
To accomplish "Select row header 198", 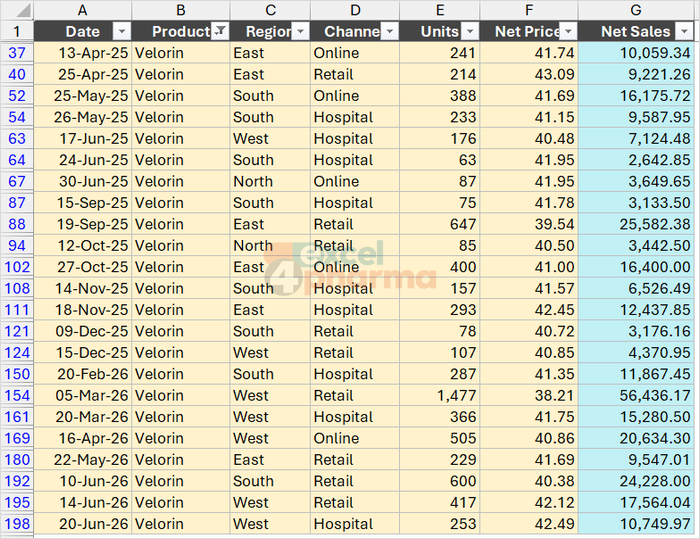I will coord(17,524).
